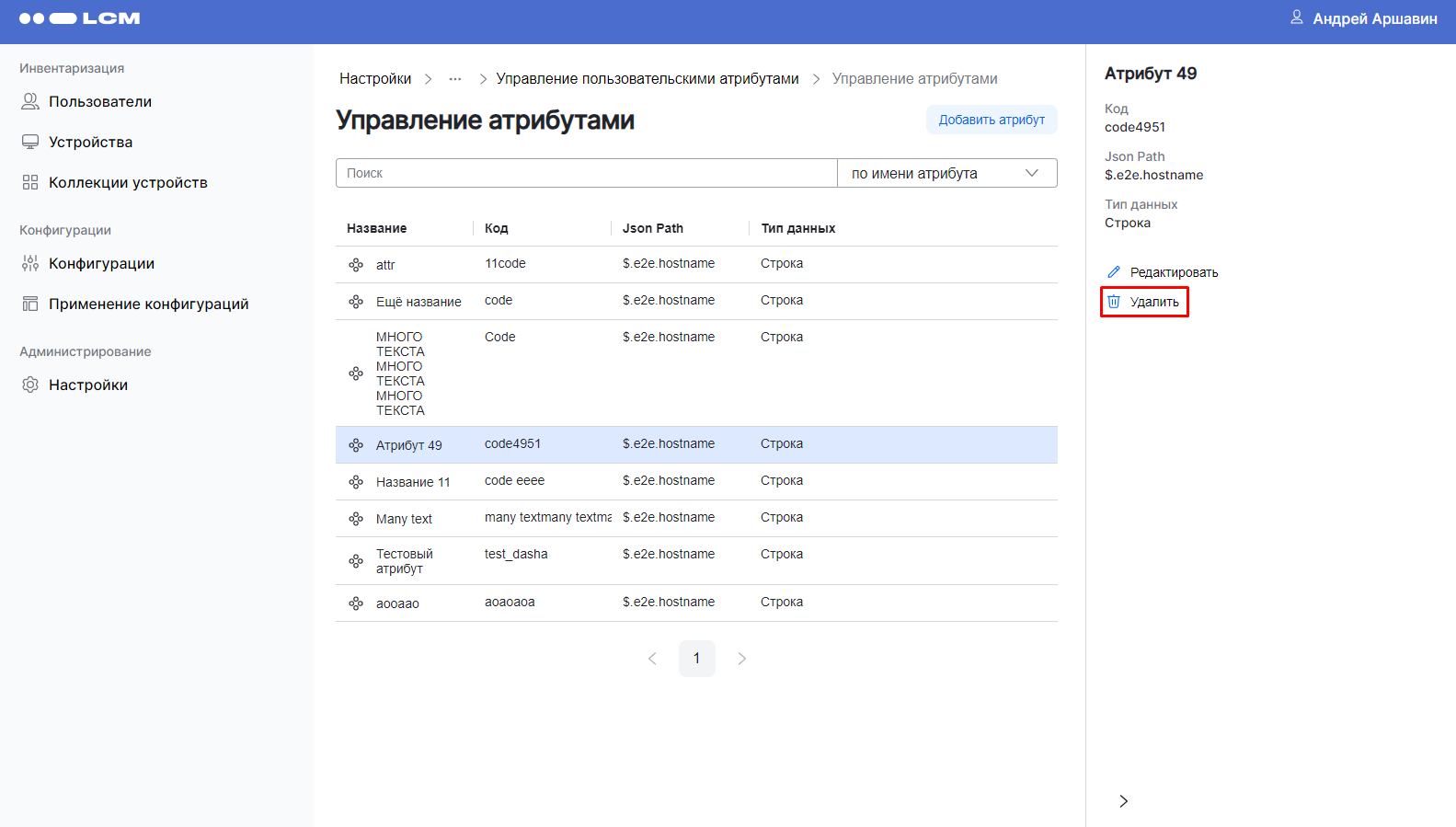Screen dimensions: 1456x827
Task: Expand the breadcrumb ellipsis item
Action: 455,79
